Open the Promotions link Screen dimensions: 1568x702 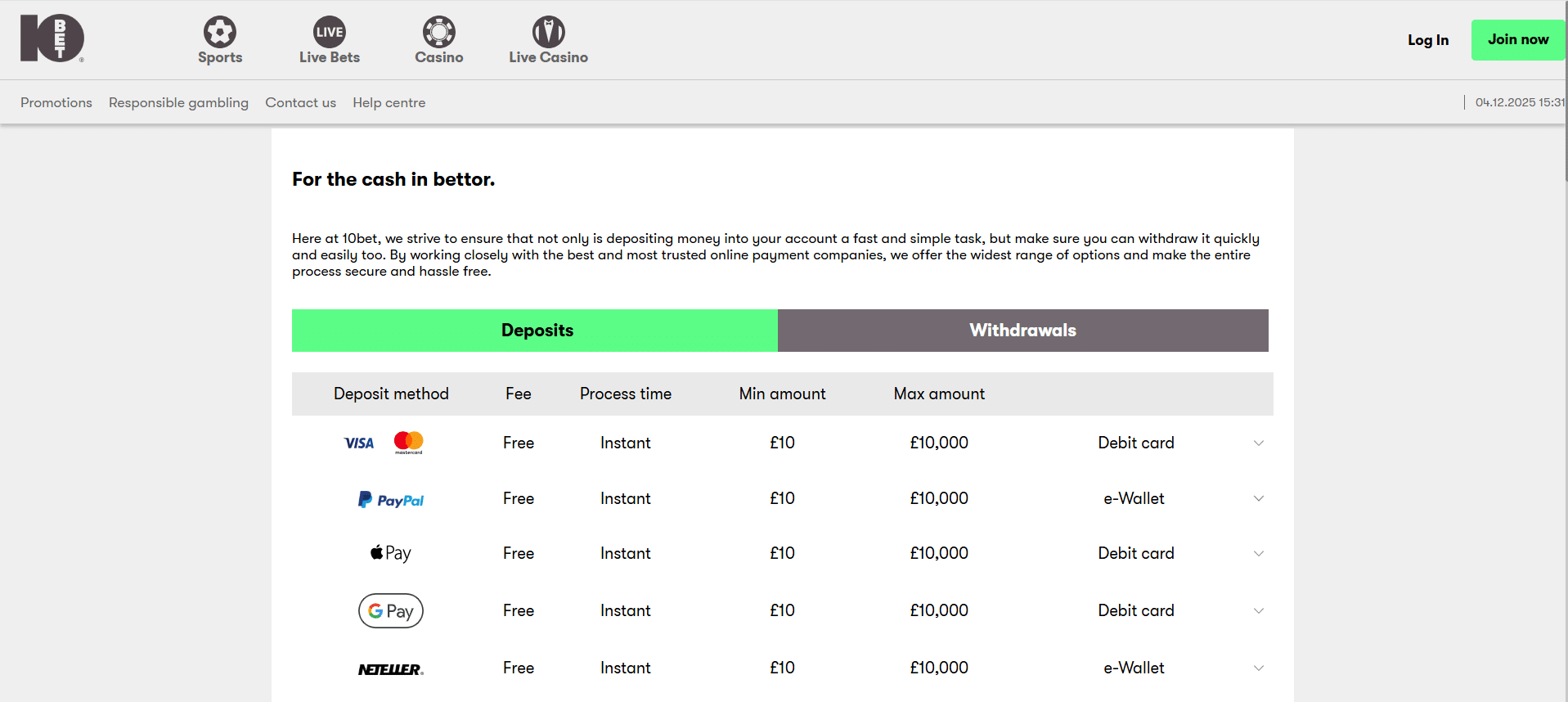pyautogui.click(x=56, y=102)
